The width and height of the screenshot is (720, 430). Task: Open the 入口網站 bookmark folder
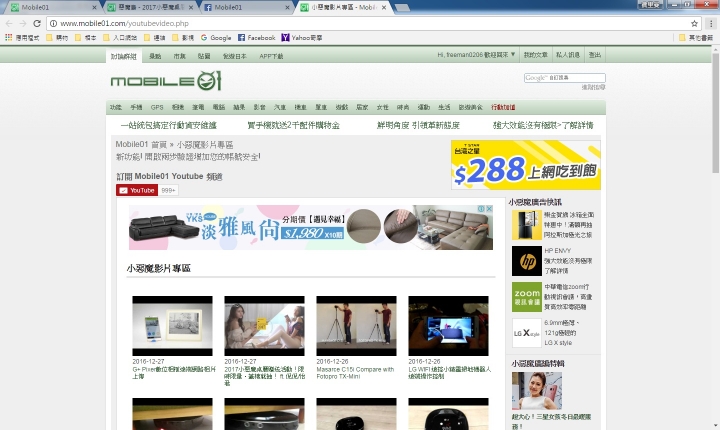(x=120, y=38)
